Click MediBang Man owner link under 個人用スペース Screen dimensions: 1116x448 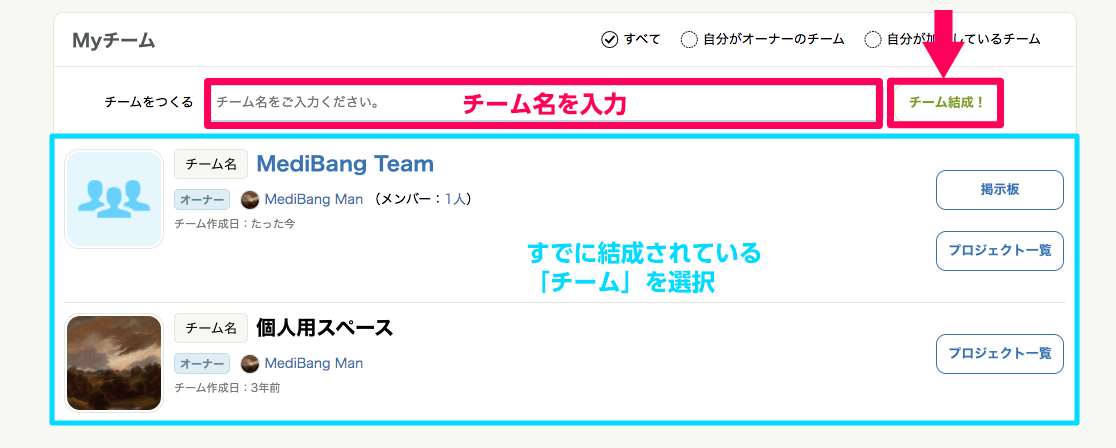click(313, 363)
